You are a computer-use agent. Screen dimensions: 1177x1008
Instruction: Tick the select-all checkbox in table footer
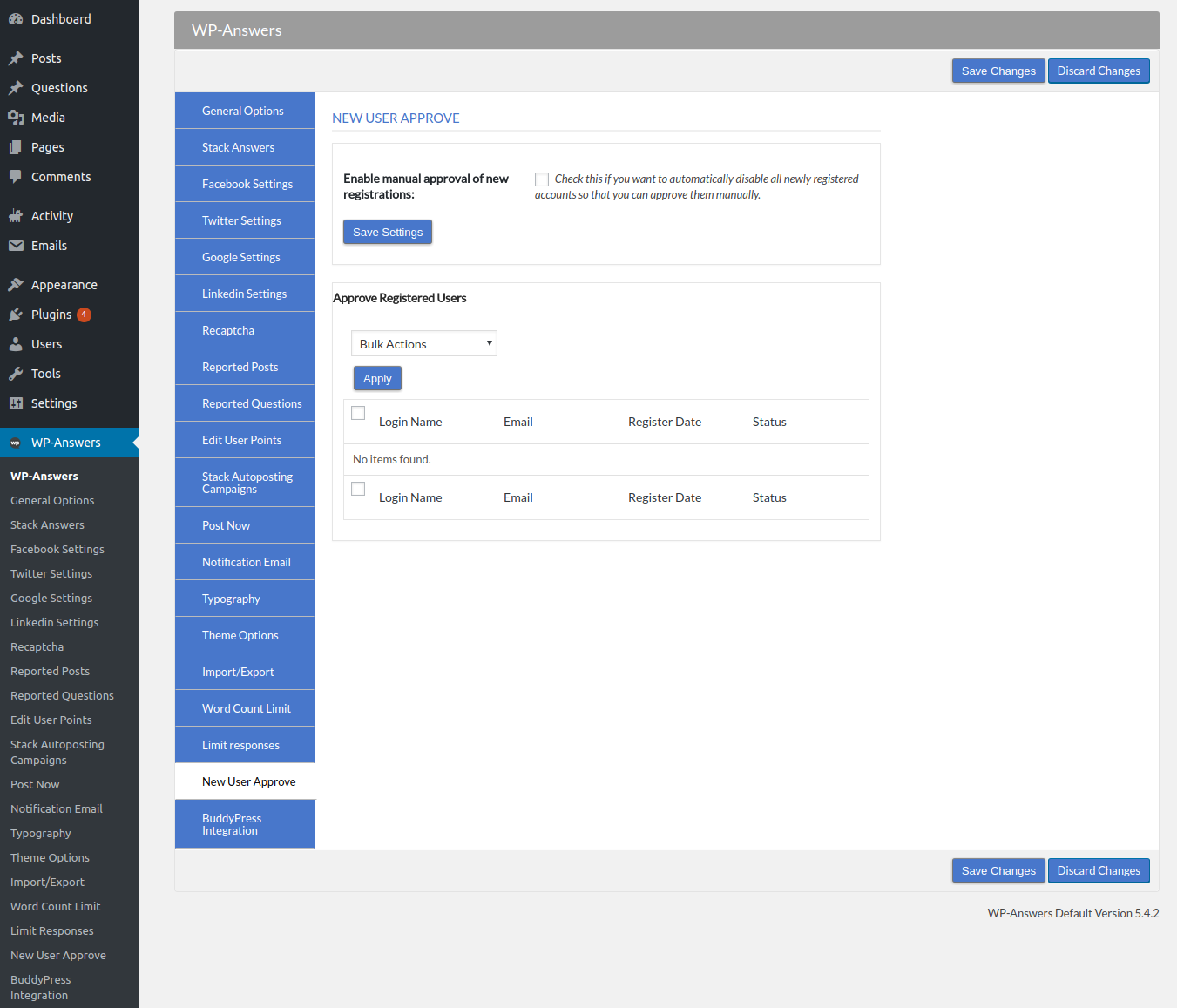click(x=358, y=489)
